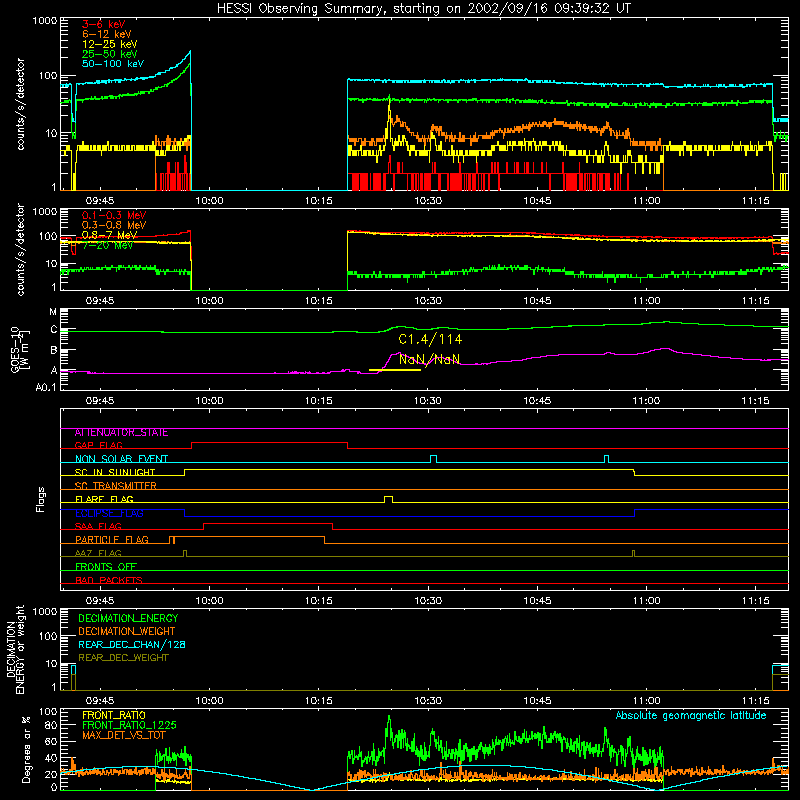Select the yellow 12-25 keV legend label
800x800 pixels.
click(110, 44)
